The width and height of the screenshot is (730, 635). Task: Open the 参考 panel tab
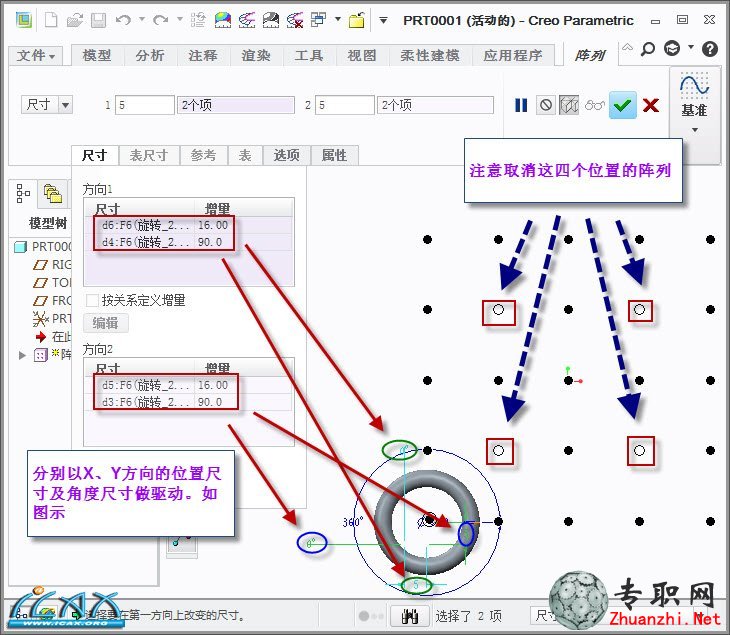(204, 155)
